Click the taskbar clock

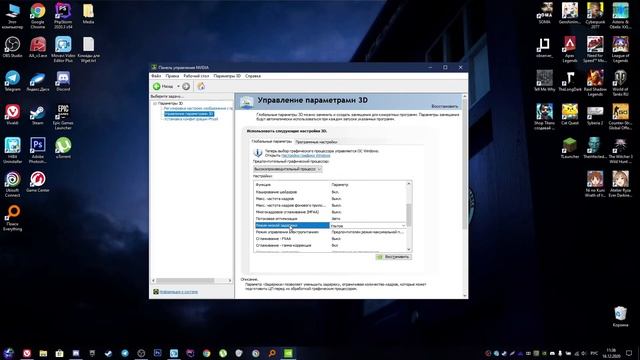(611, 353)
